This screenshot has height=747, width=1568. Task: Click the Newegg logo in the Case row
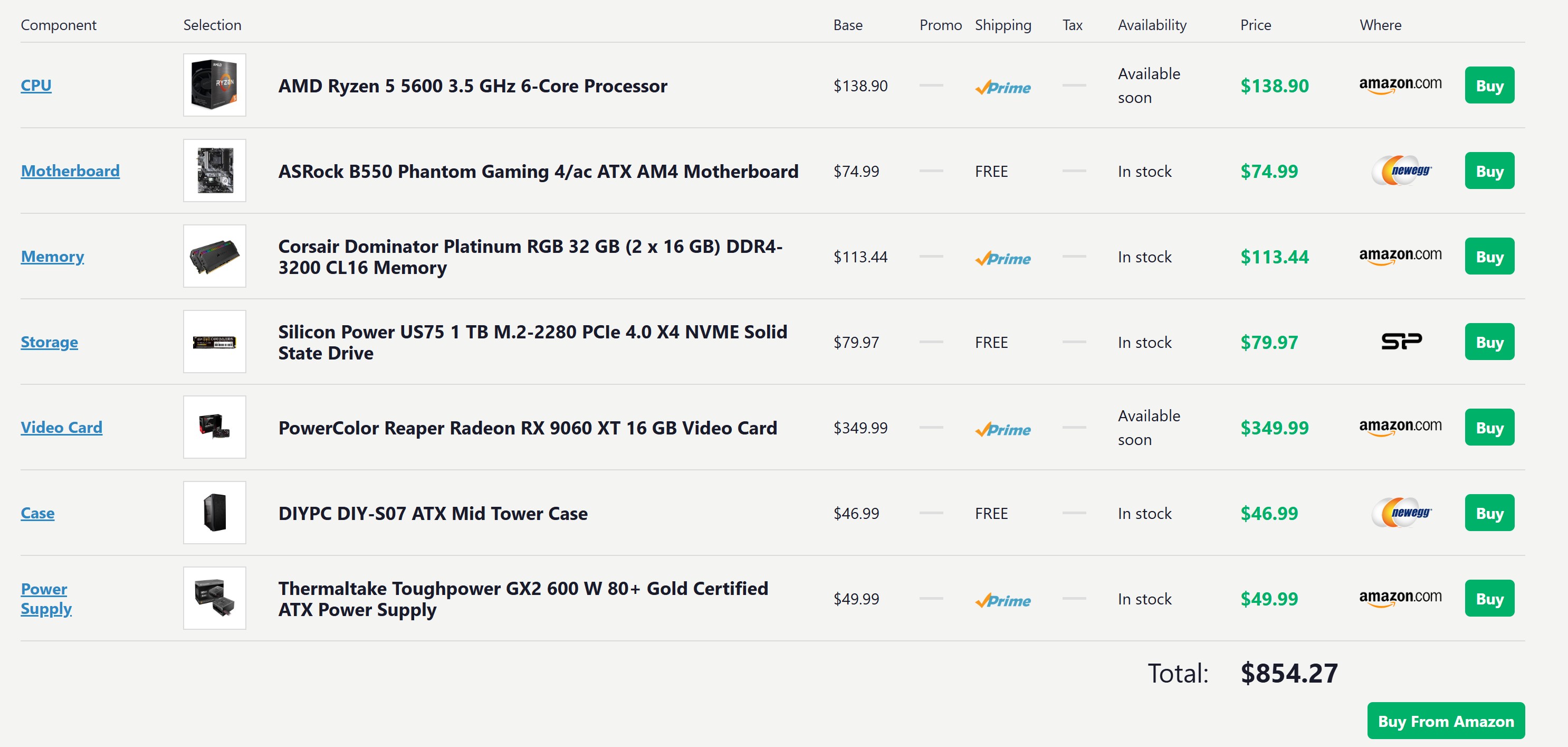pos(1401,513)
